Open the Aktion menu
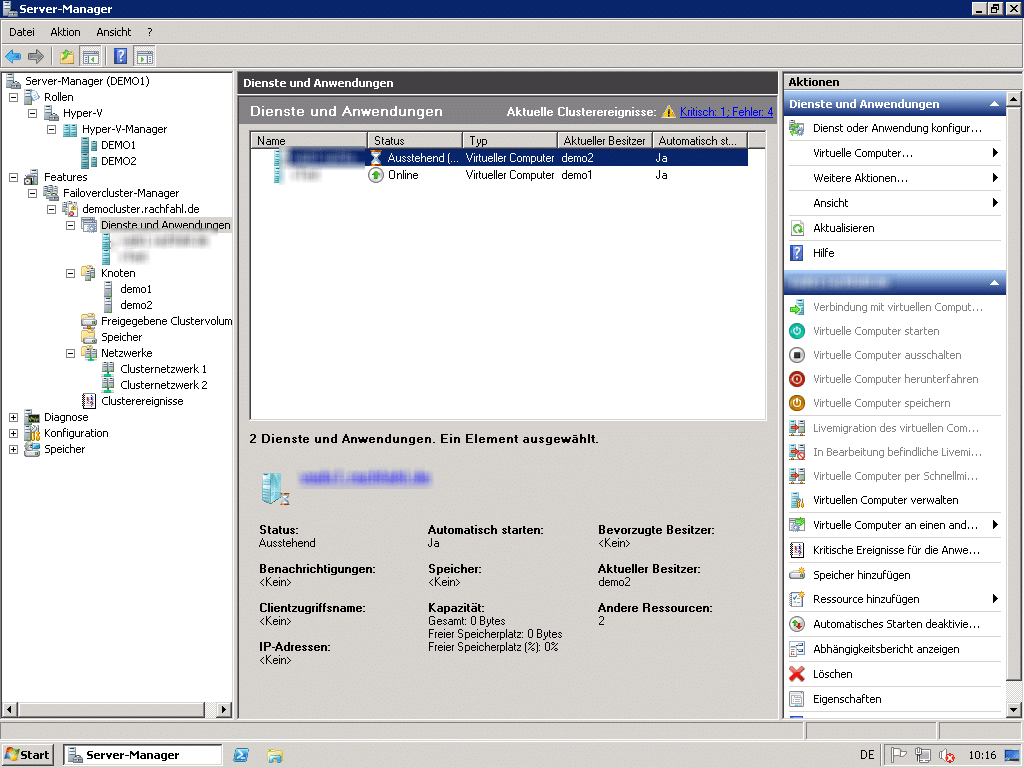The width and height of the screenshot is (1024, 768). 65,32
